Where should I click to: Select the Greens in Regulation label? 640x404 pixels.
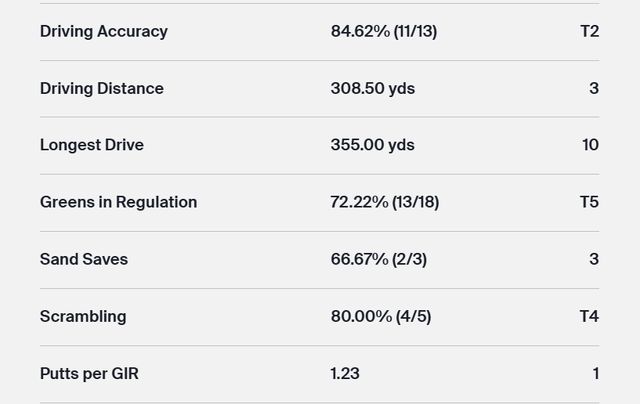pos(118,202)
